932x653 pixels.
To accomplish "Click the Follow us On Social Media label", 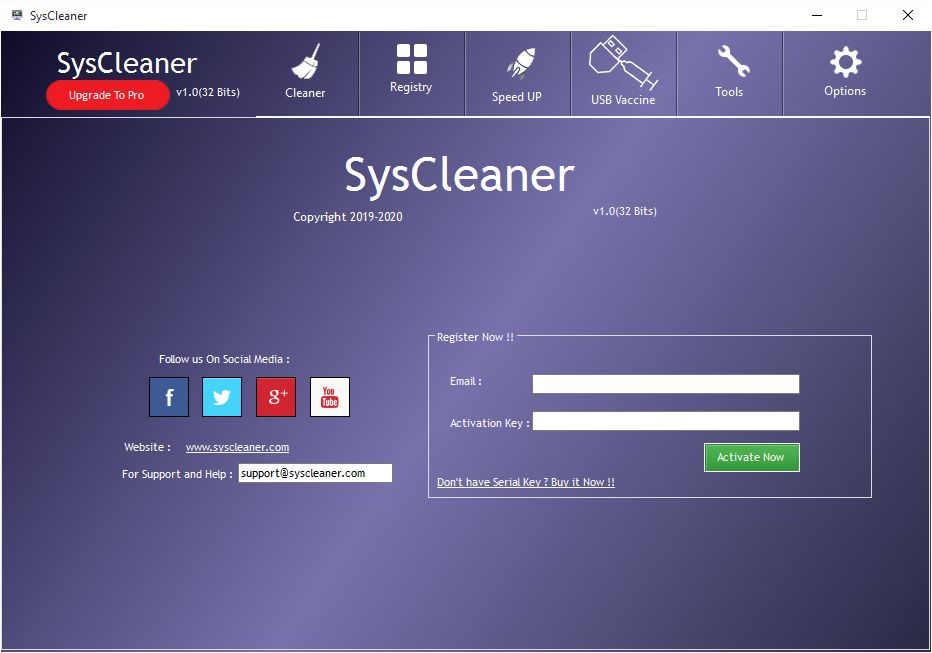I will (224, 359).
